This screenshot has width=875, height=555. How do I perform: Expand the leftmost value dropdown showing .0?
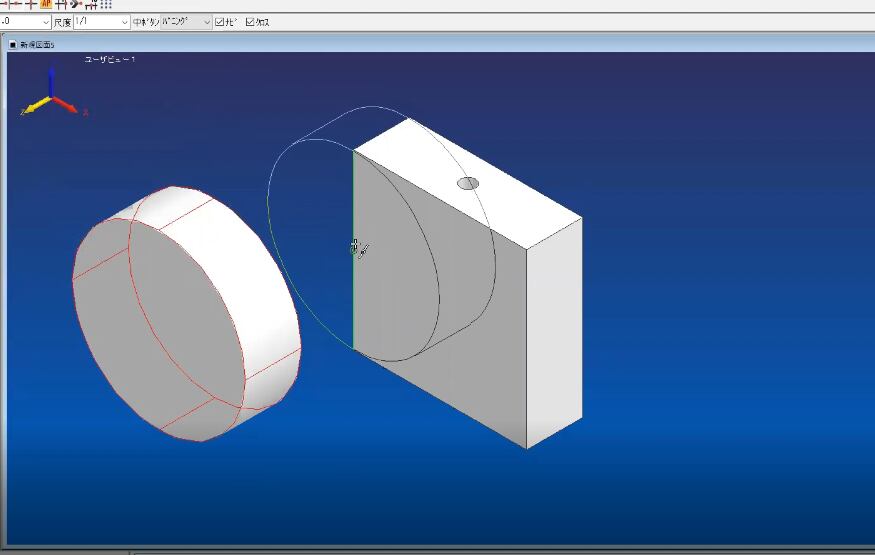click(46, 22)
